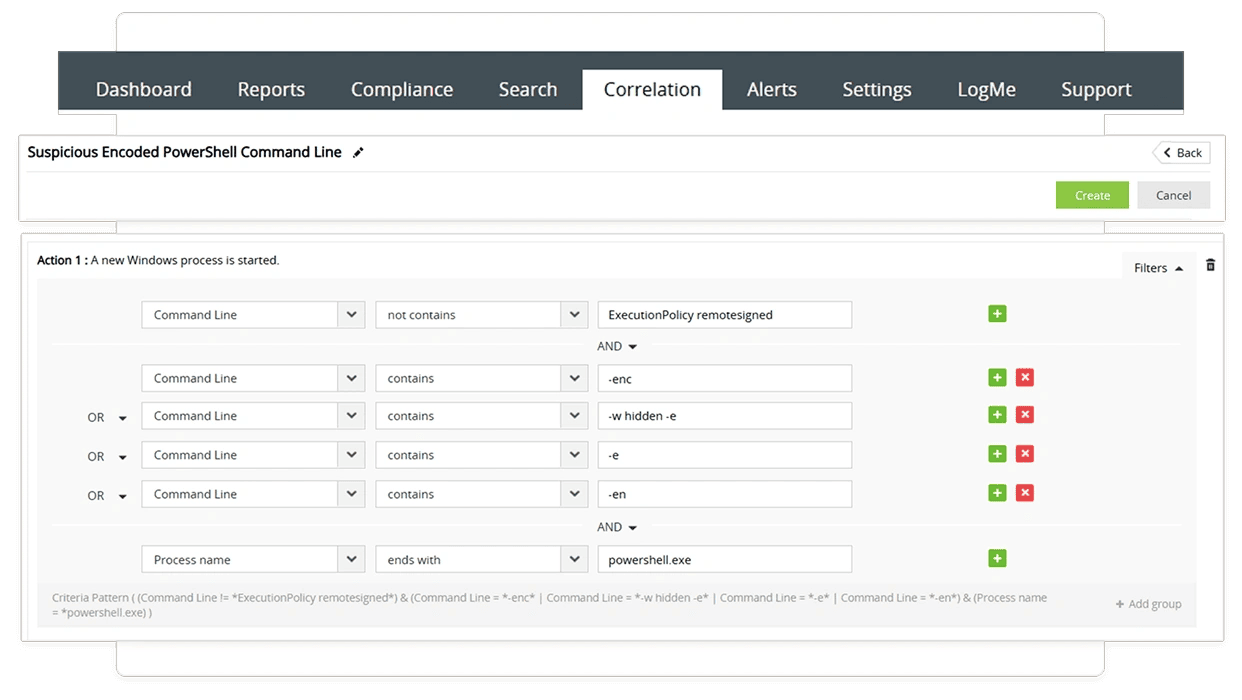Change the OR operator before -w hidden -e row
1242x700 pixels.
pyautogui.click(x=106, y=418)
